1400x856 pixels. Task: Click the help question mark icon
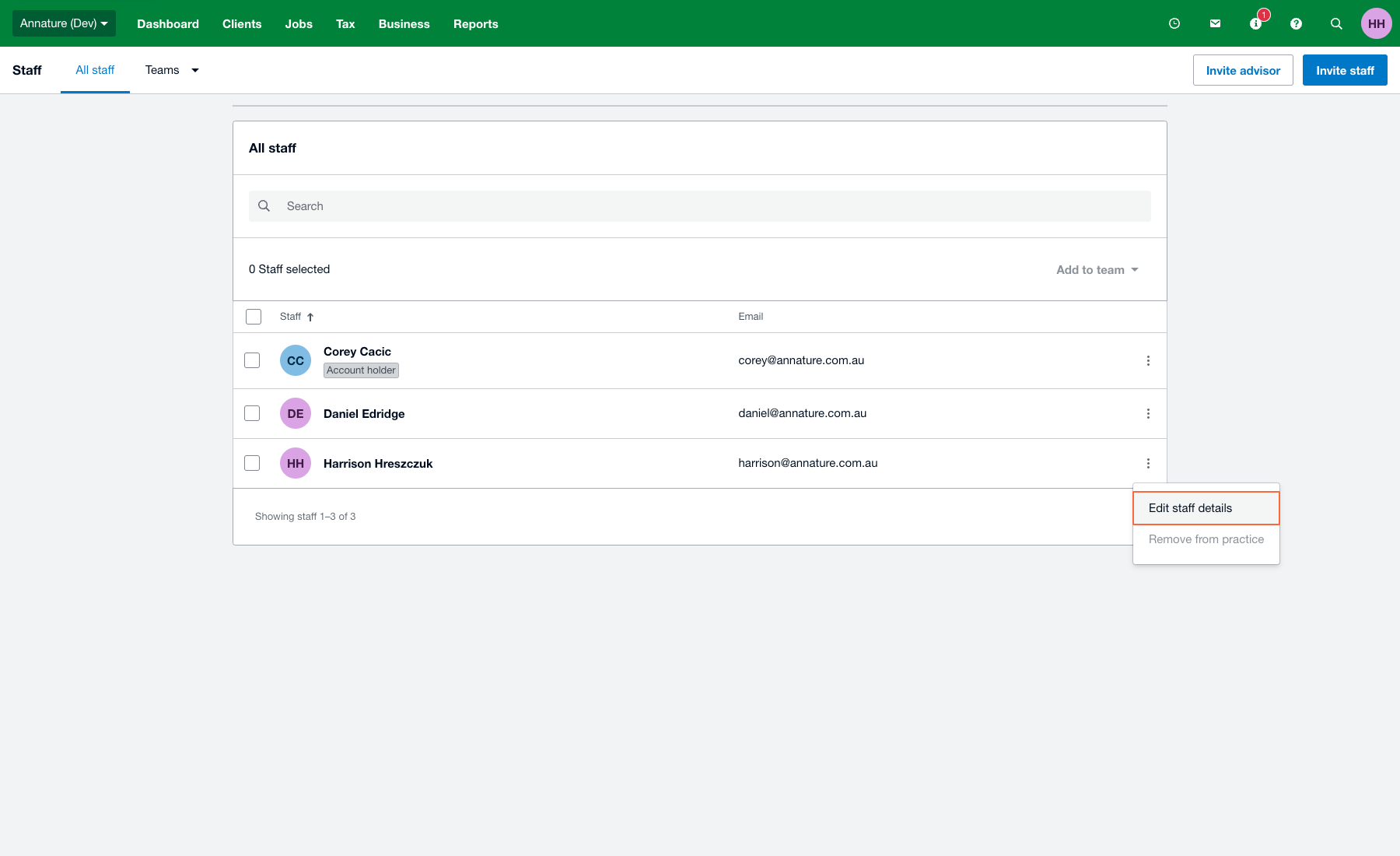1296,23
